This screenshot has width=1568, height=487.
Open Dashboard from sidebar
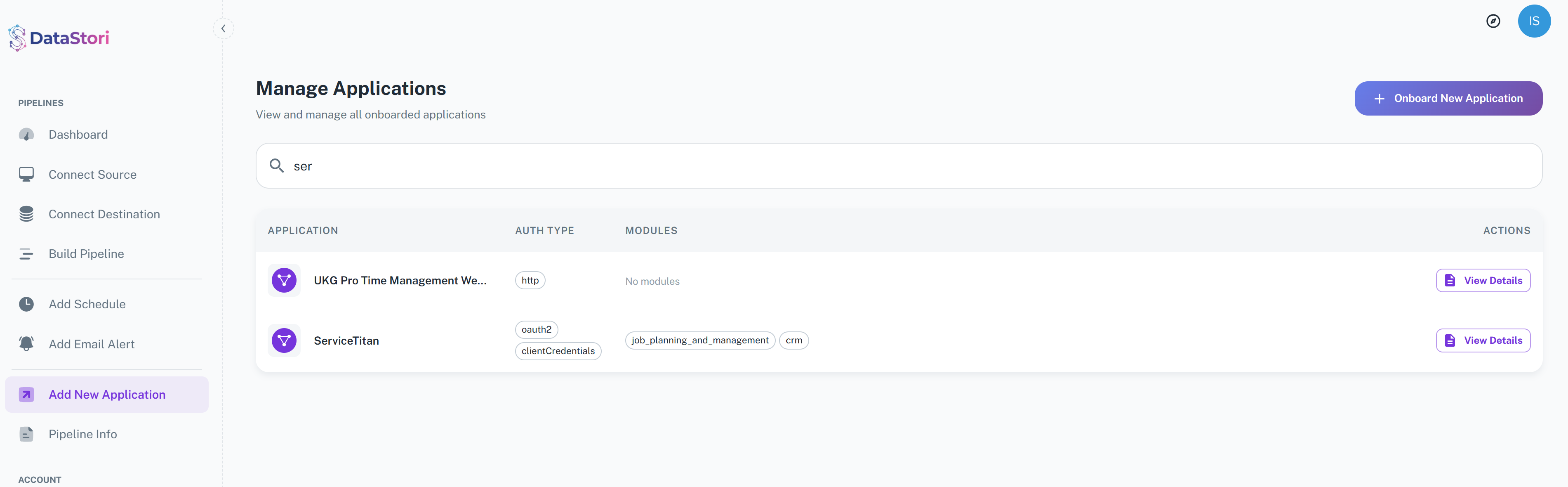[78, 135]
